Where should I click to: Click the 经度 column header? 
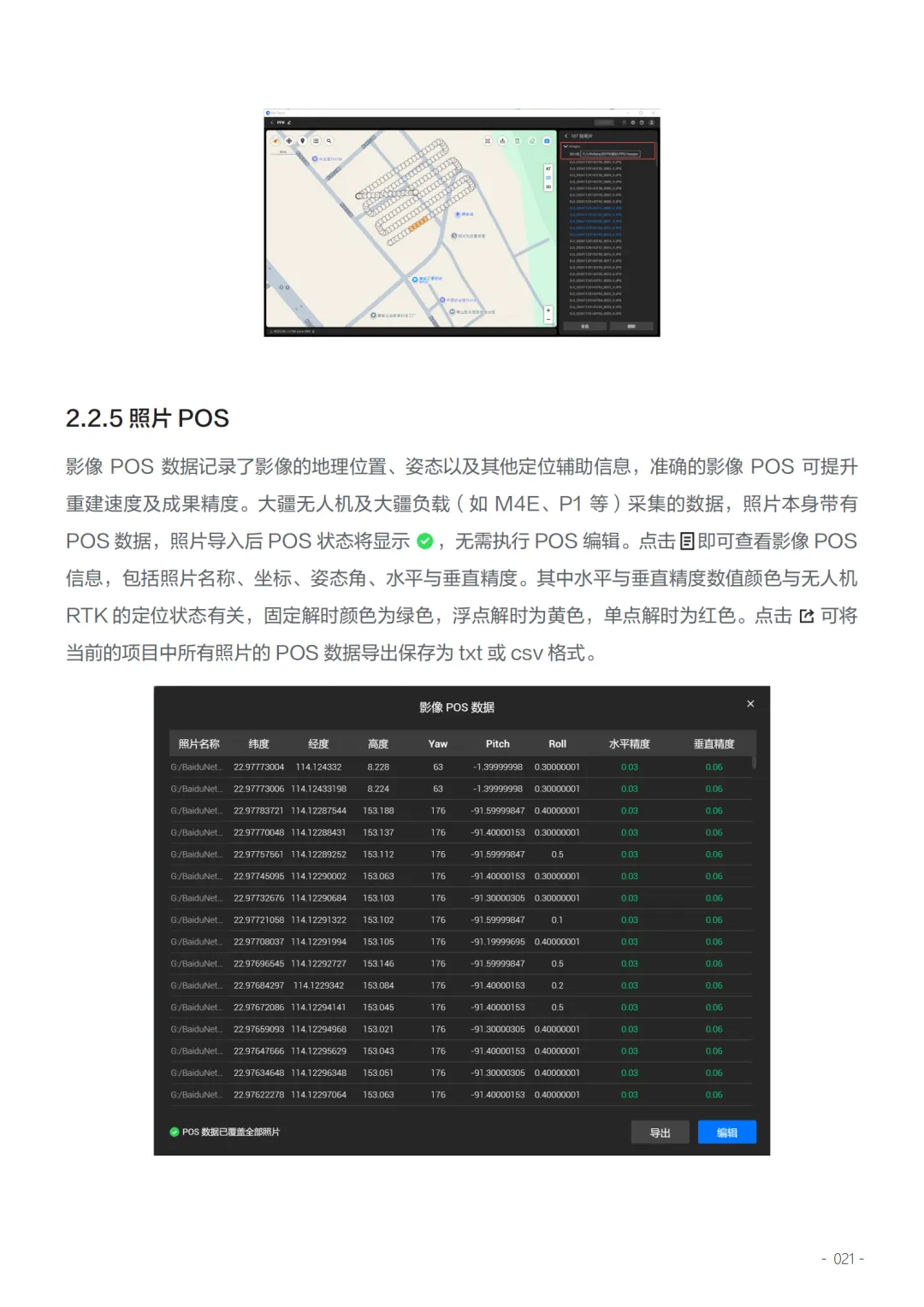tap(318, 744)
